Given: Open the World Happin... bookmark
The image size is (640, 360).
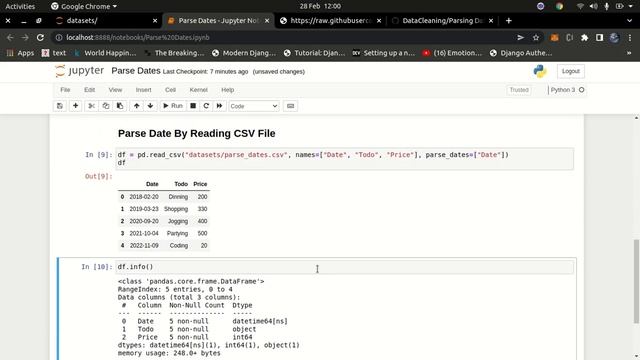Looking at the screenshot, I should pos(105,53).
